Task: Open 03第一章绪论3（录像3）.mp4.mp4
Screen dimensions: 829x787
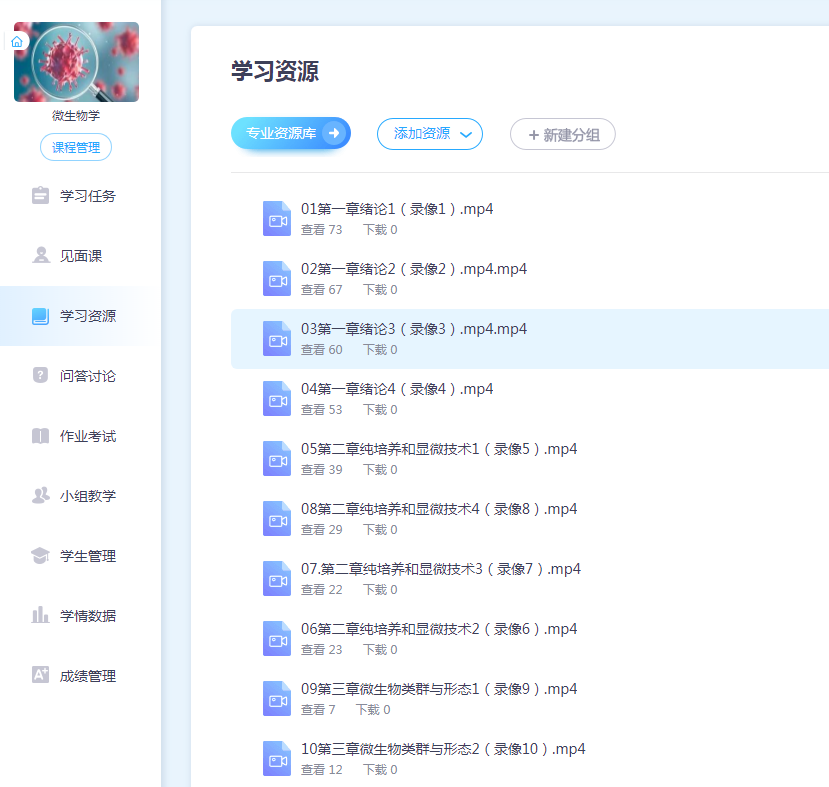Action: (414, 329)
